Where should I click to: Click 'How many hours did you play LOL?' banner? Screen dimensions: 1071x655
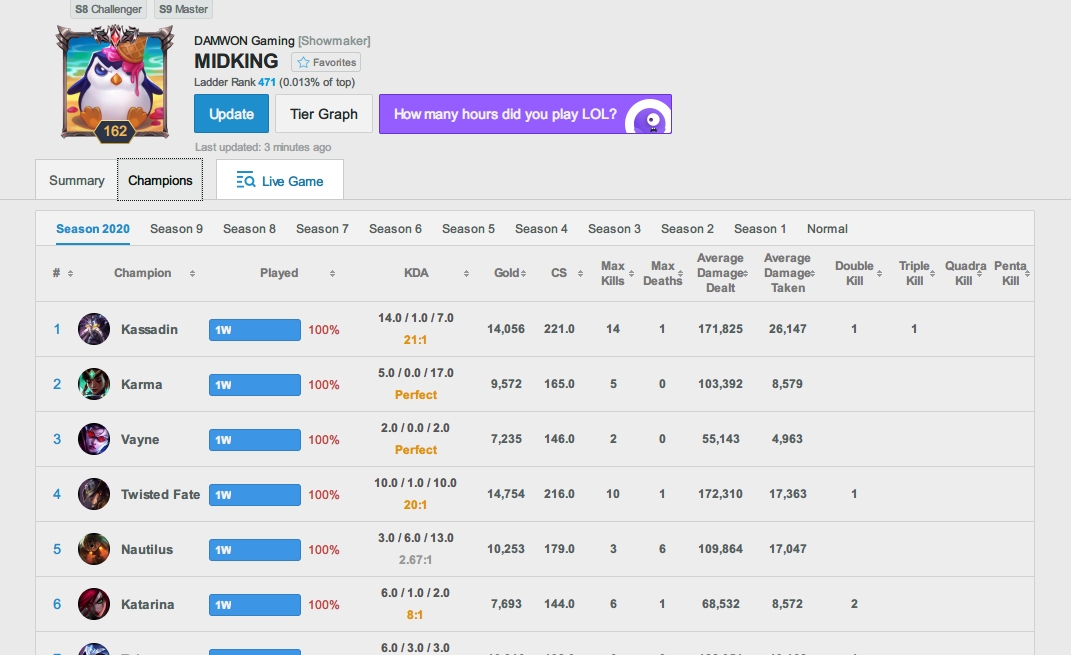(525, 114)
